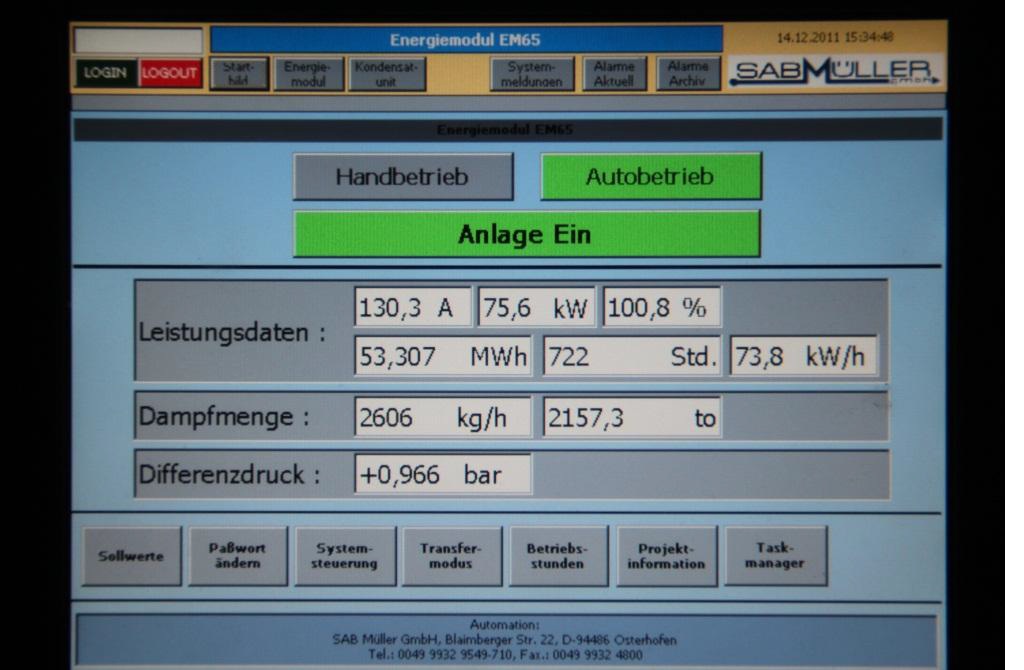Open Betriebsstunden view
Viewport: 1024px width, 670px height.
click(x=558, y=556)
